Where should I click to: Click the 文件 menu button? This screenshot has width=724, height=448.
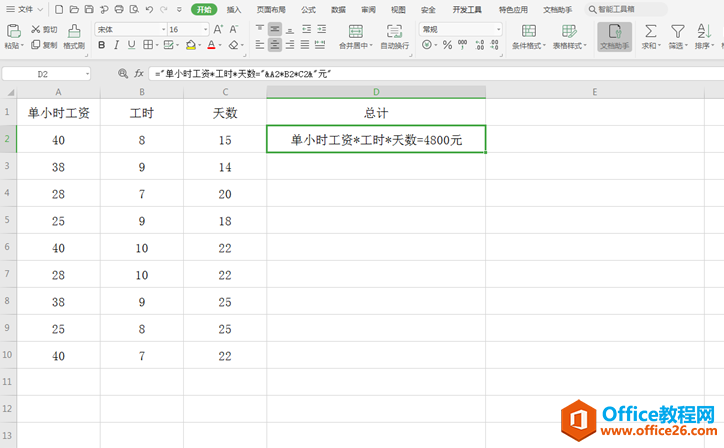24,9
